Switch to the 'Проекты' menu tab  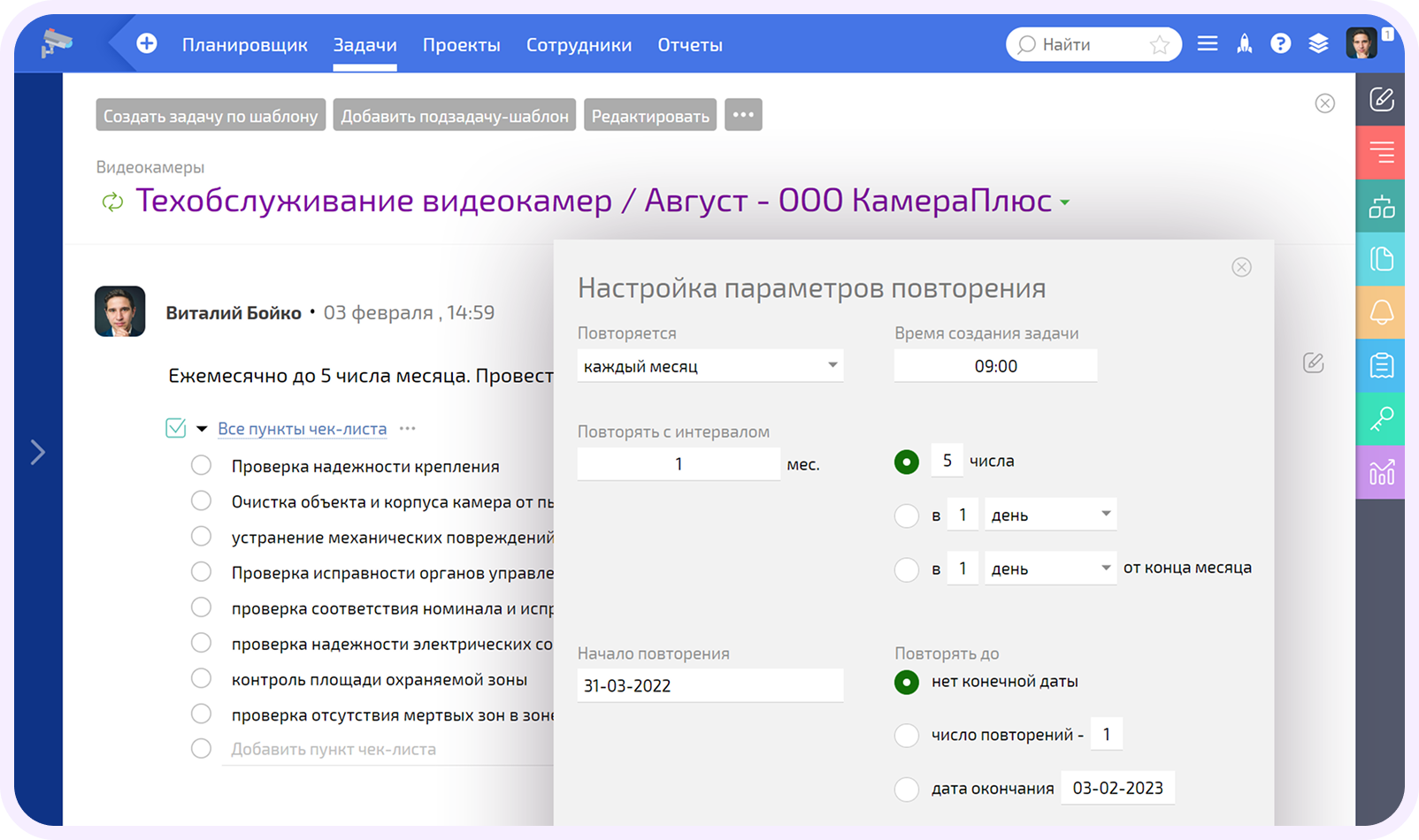pos(462,44)
